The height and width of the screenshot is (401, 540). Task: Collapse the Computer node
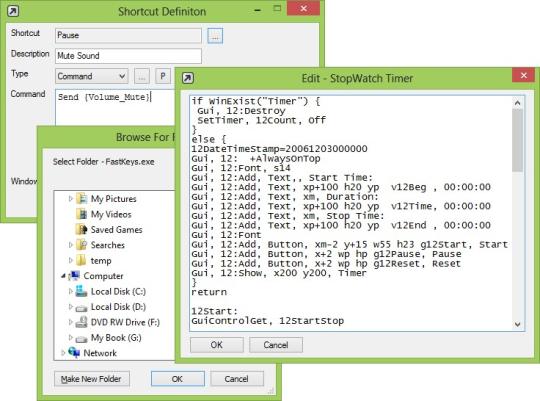click(x=63, y=276)
